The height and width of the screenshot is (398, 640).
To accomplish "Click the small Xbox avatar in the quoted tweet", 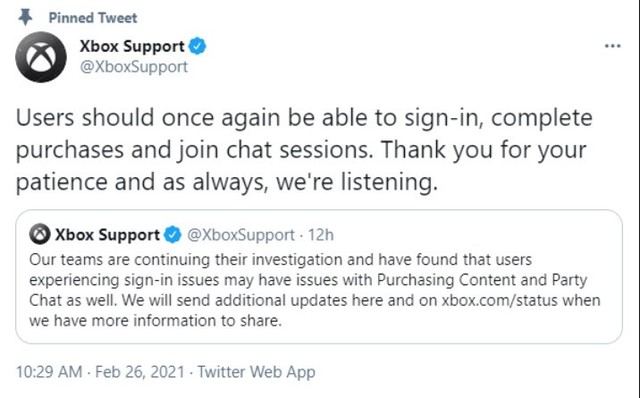I will pos(40,234).
